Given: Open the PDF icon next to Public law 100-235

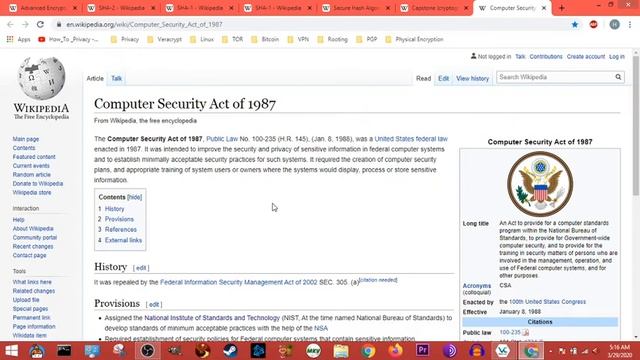Looking at the screenshot, I should point(525,333).
